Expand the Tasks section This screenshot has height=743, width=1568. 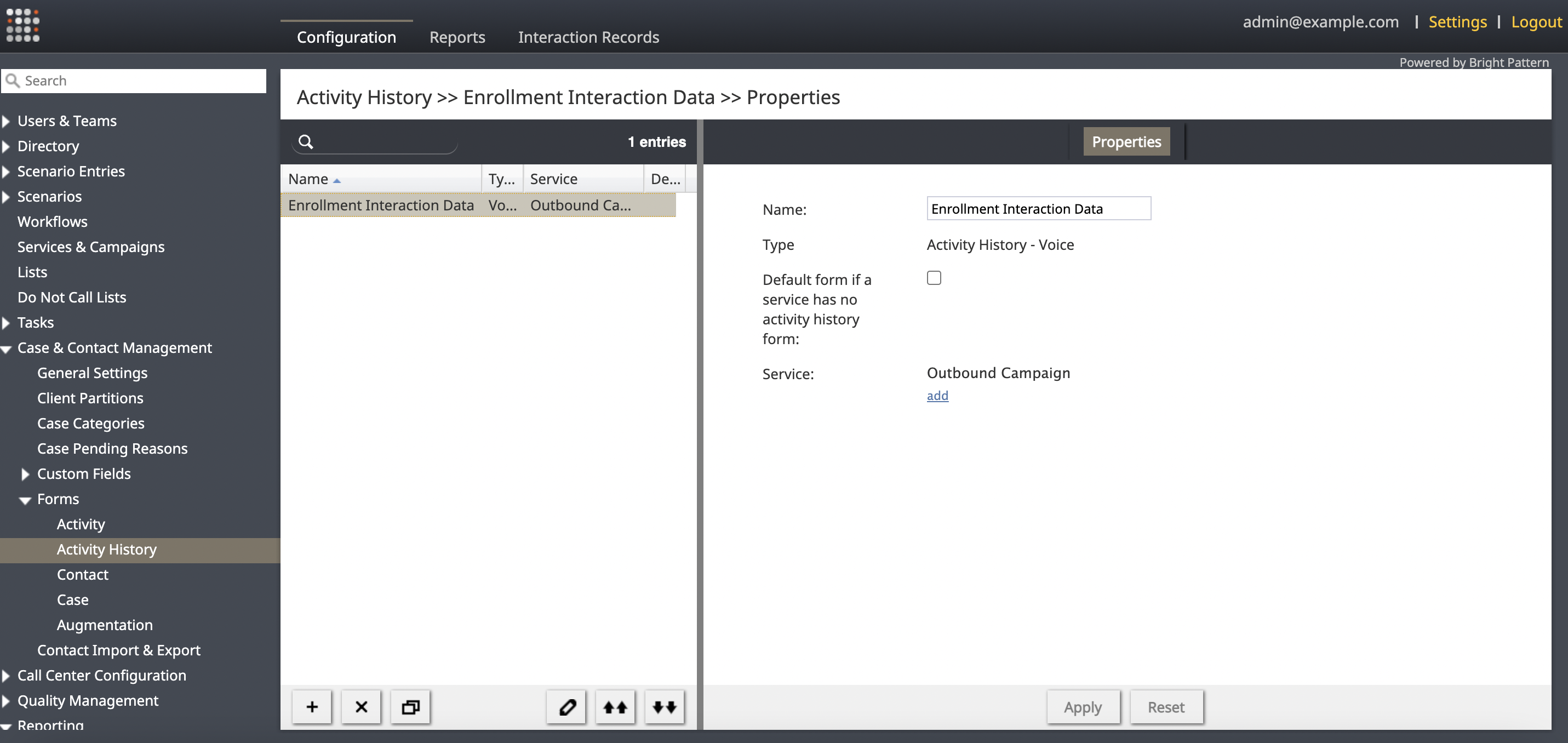click(x=6, y=323)
